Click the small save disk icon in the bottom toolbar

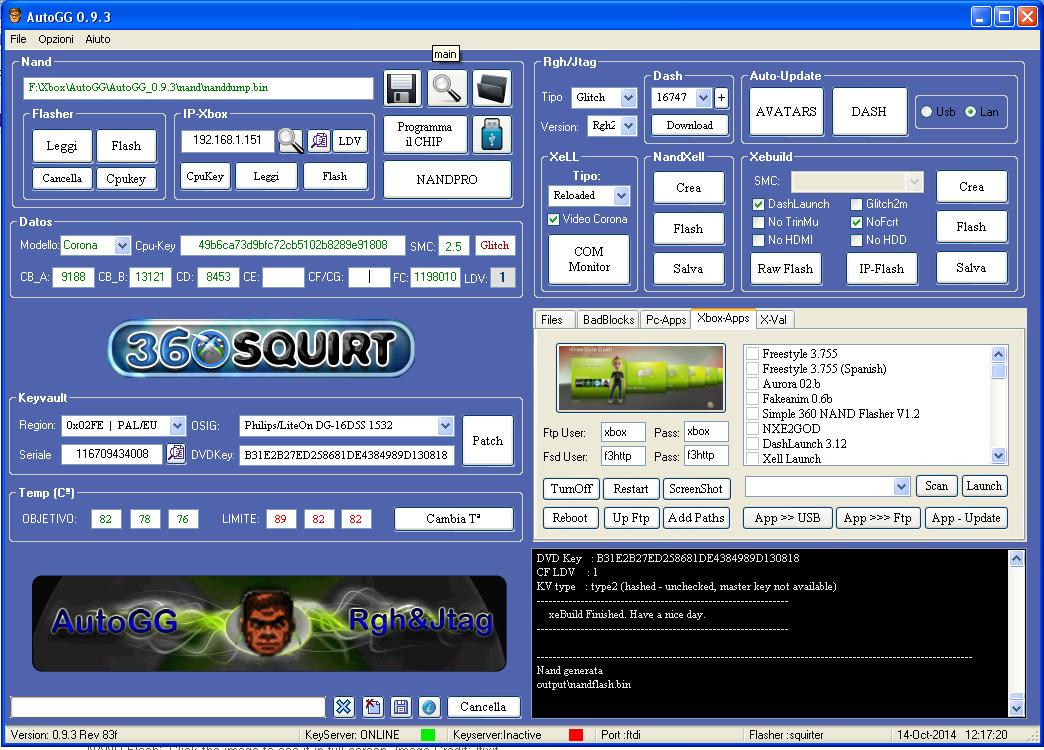(x=401, y=707)
